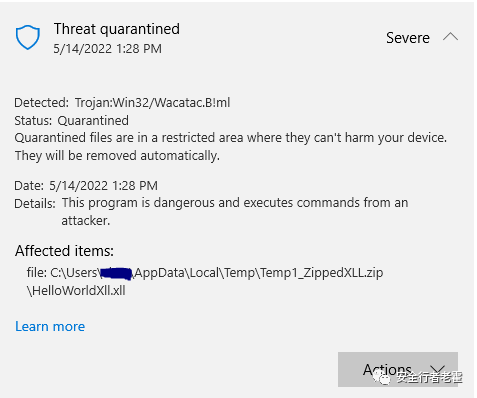Screen dimensions: 477x398
Task: Click the Date: 5/14/2022 1:28 PM row
Action: point(86,186)
